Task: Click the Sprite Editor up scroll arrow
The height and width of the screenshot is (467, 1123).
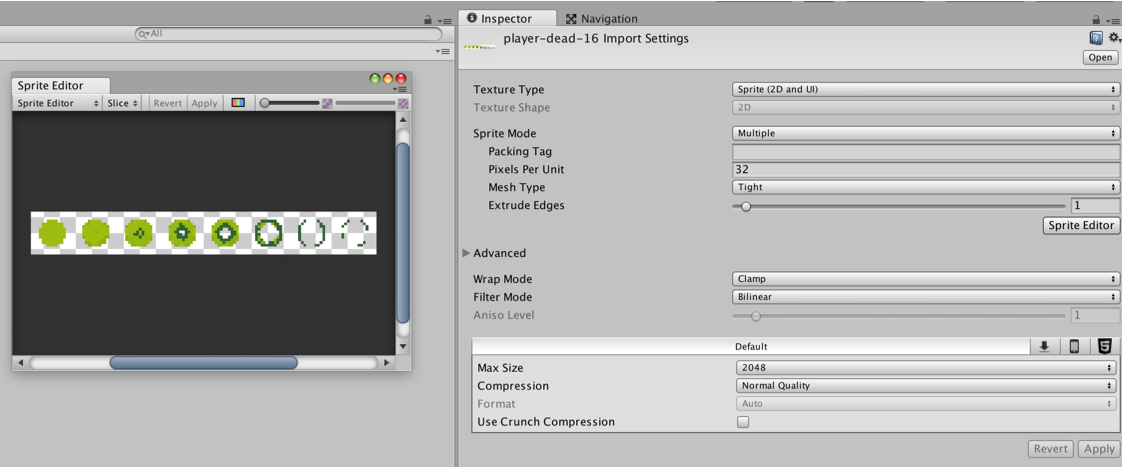Action: (403, 121)
